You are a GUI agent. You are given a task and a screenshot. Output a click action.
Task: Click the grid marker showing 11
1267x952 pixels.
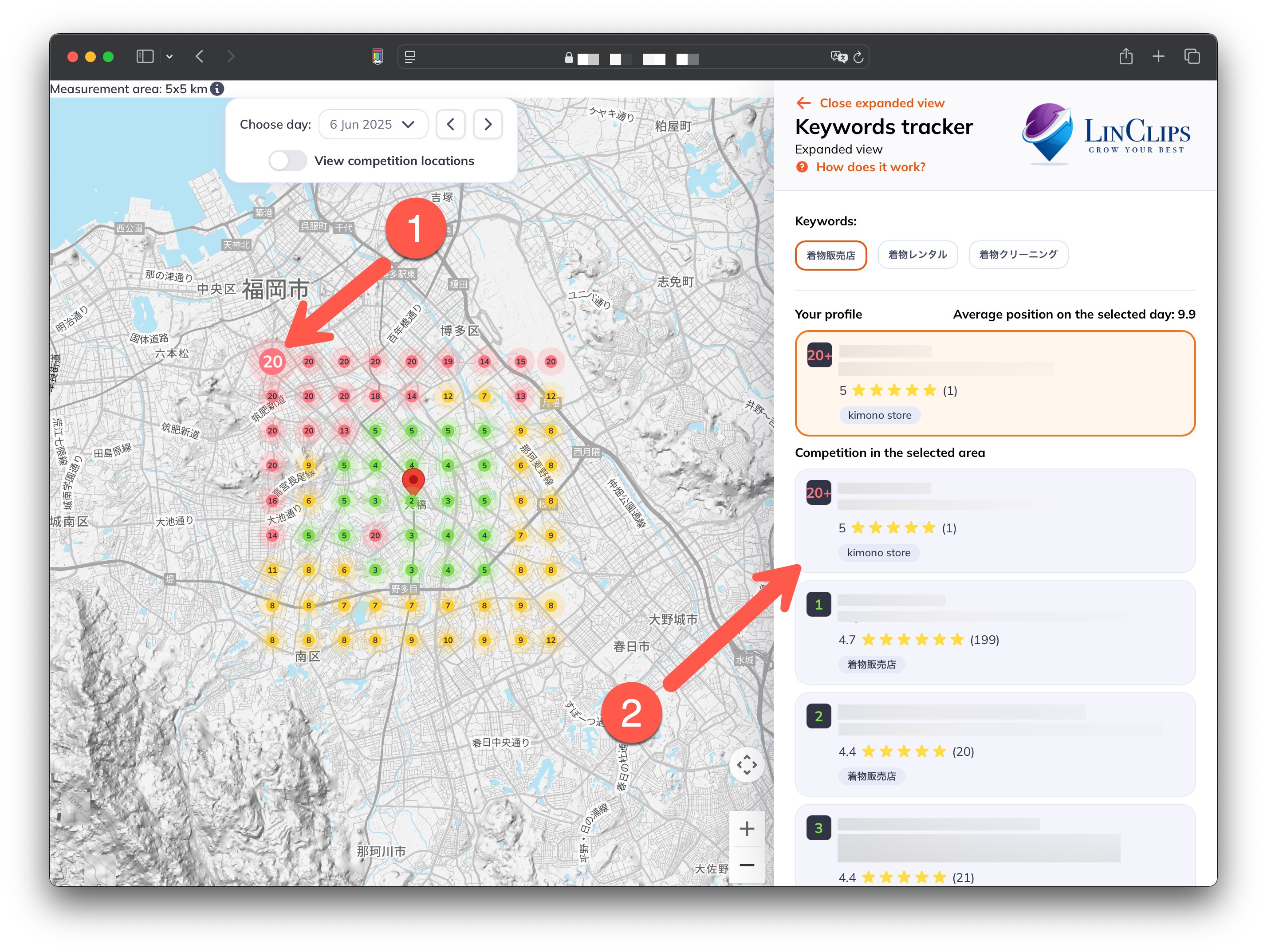273,570
